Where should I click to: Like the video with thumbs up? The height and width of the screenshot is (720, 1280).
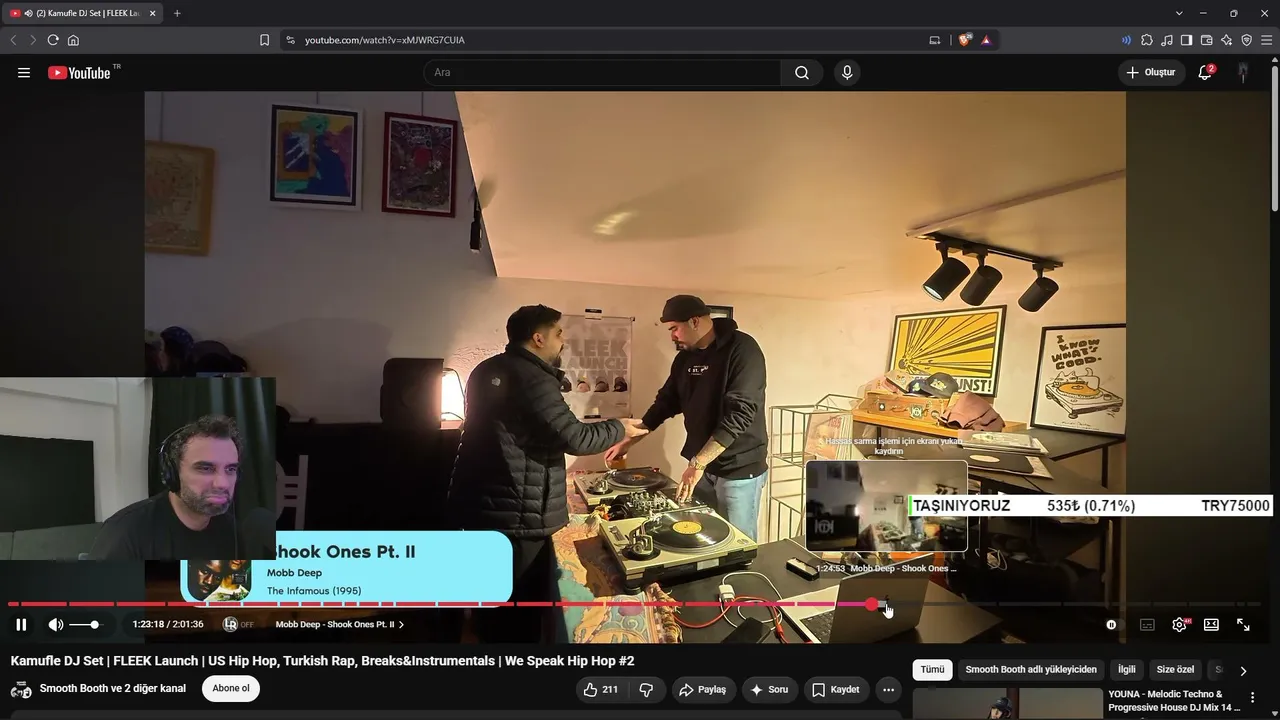[x=600, y=690]
